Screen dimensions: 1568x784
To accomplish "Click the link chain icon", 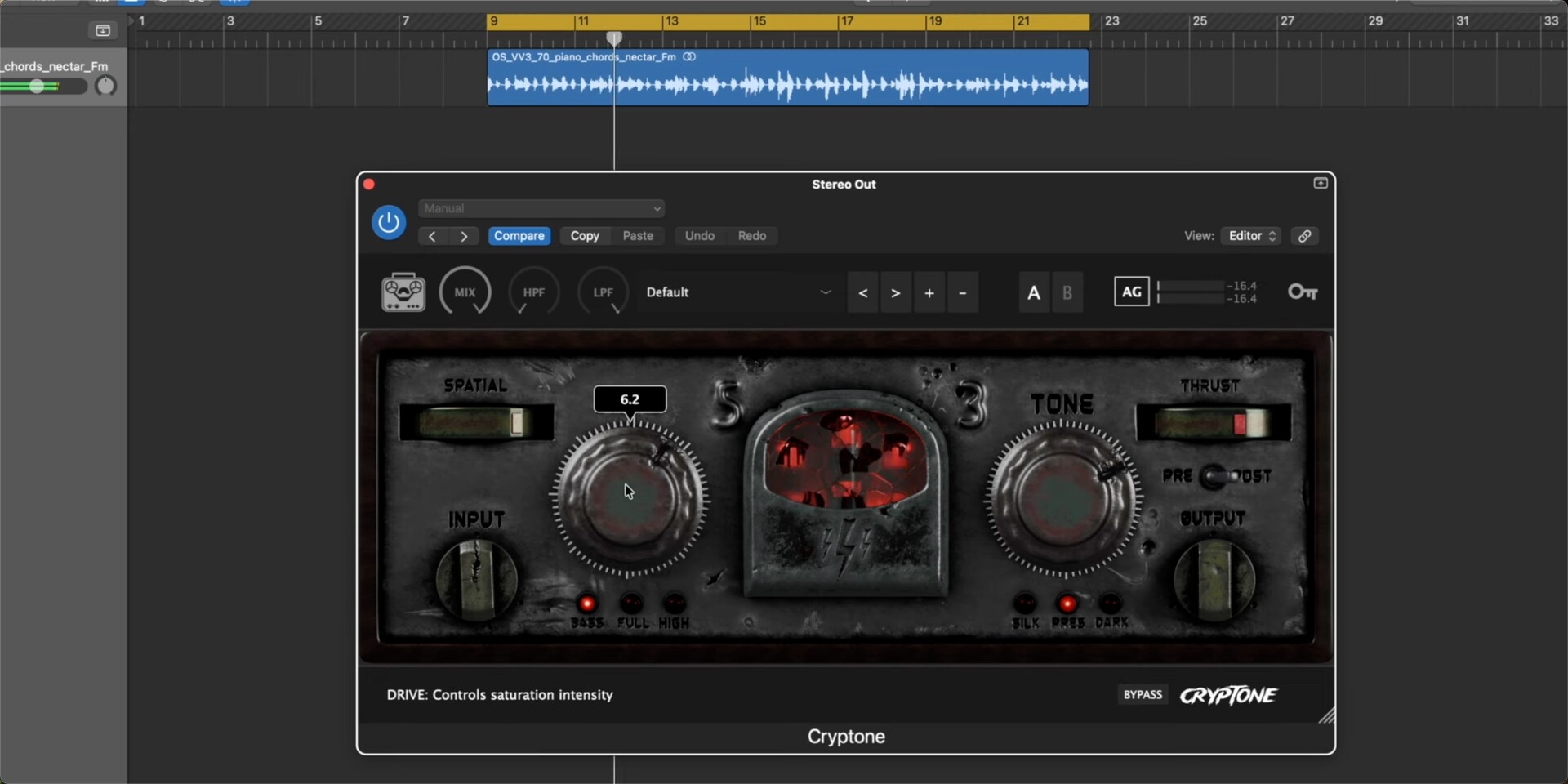I will tap(1304, 236).
